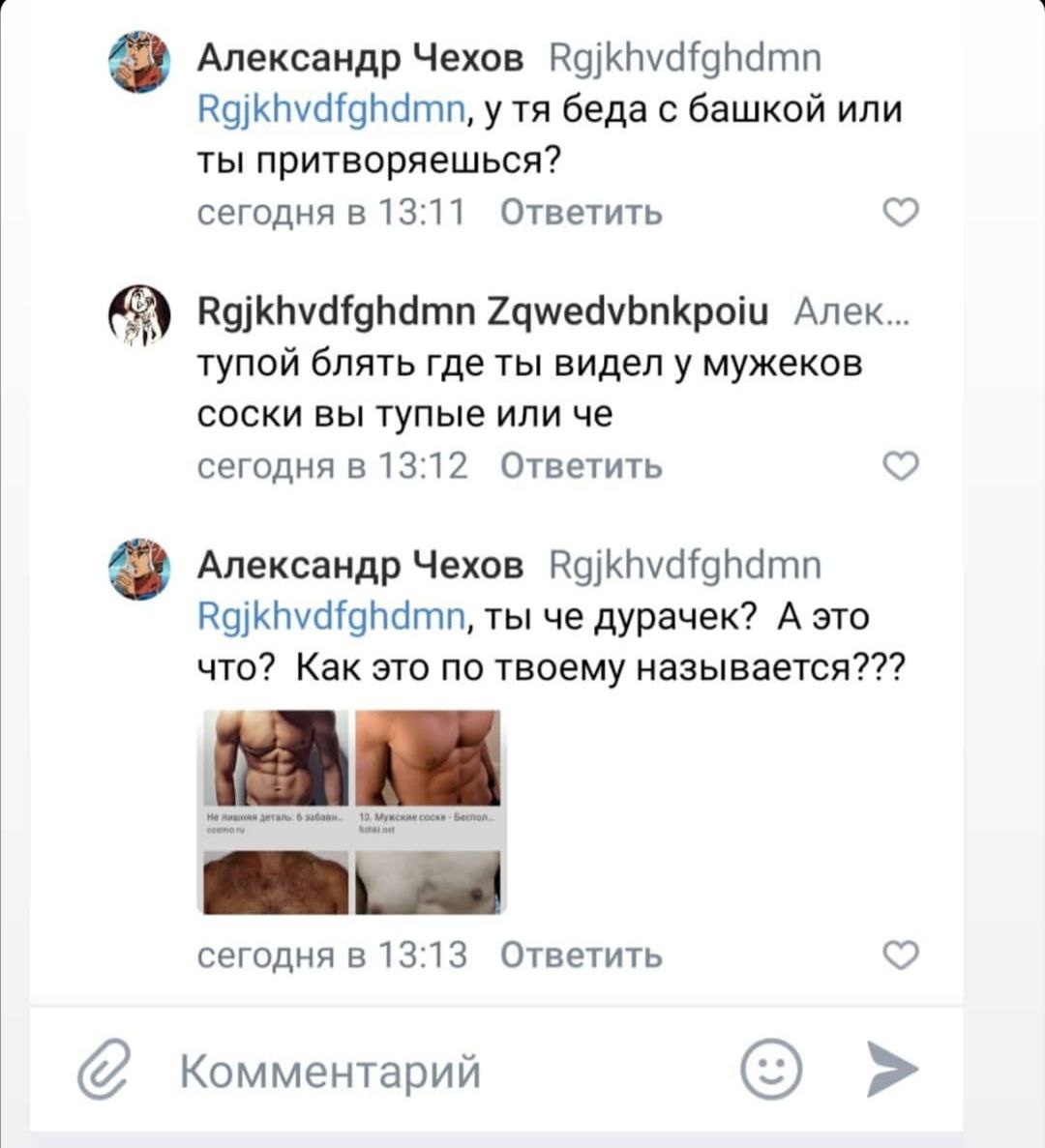Screen dimensions: 1045x1148
Task: Reply to the 13:13 comment via Ответить
Action: coord(582,955)
